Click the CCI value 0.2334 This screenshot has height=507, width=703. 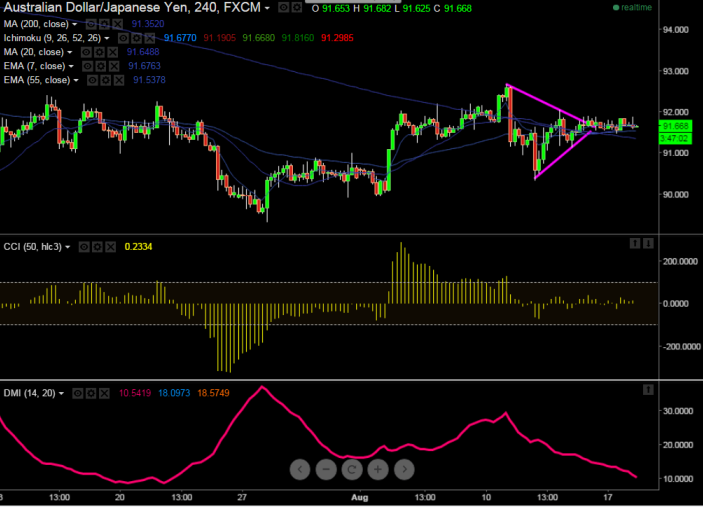(x=138, y=247)
